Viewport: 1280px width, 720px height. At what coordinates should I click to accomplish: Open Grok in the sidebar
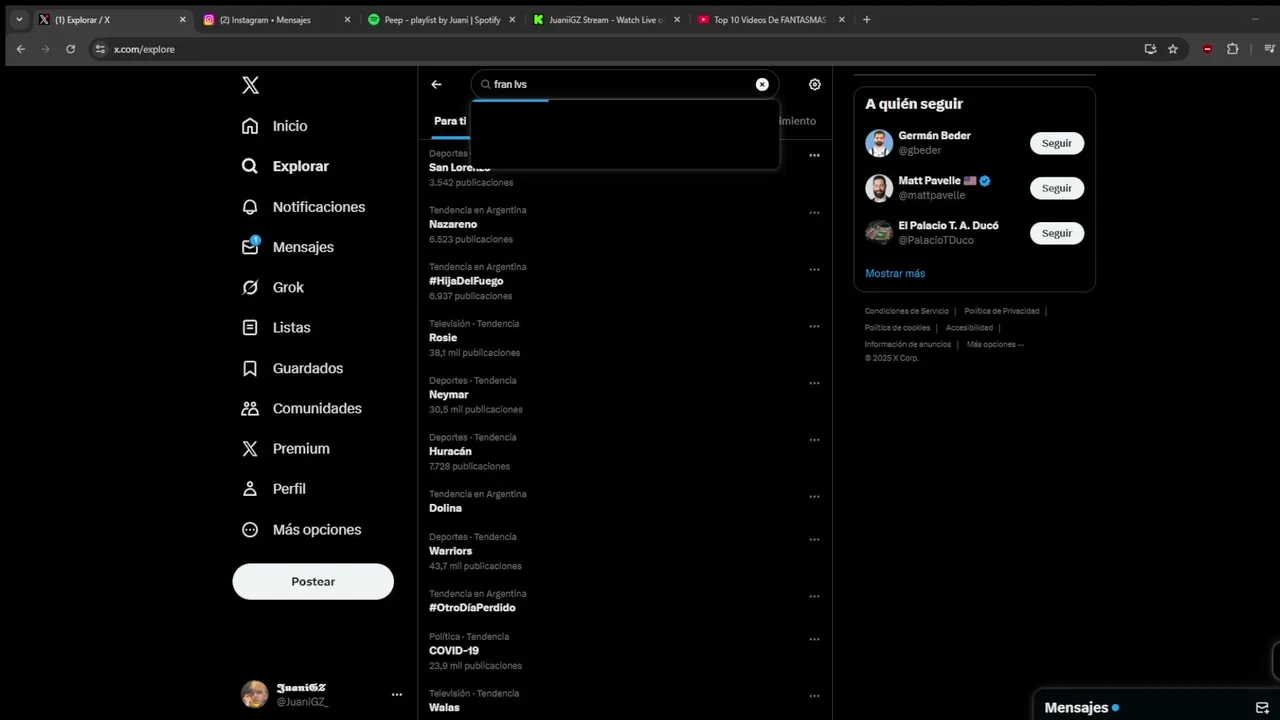click(x=273, y=287)
